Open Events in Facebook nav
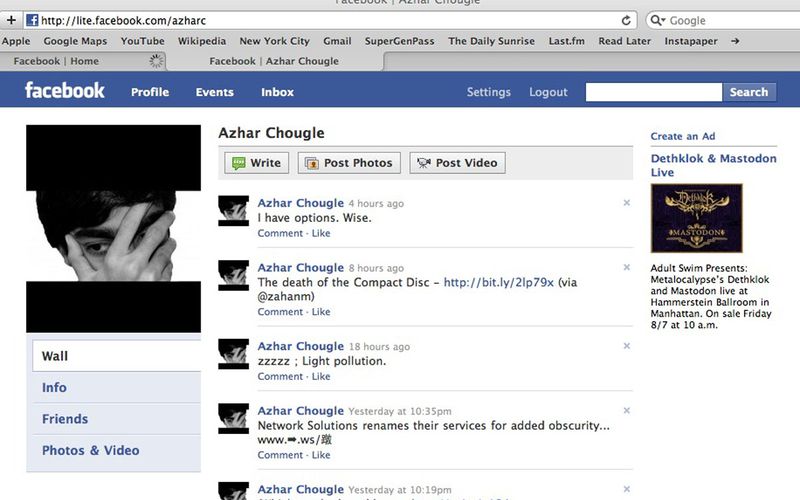The image size is (800, 500). click(x=215, y=92)
